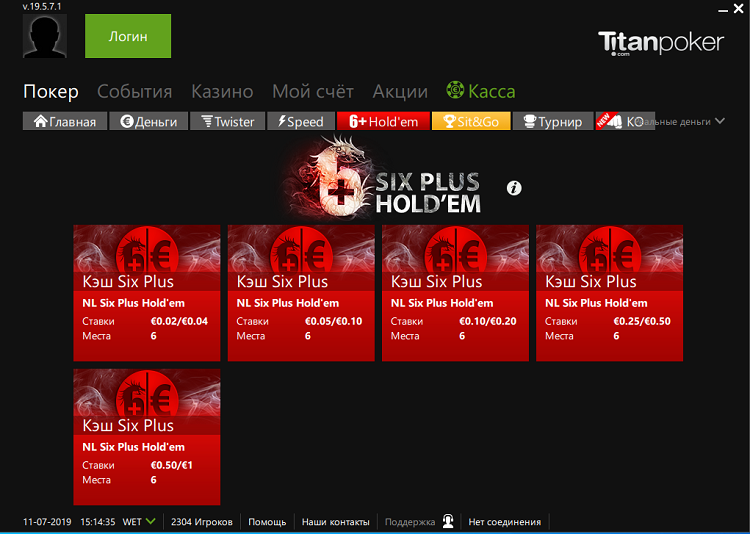The height and width of the screenshot is (534, 750).
Task: Switch to the Казино menu
Action: (222, 92)
